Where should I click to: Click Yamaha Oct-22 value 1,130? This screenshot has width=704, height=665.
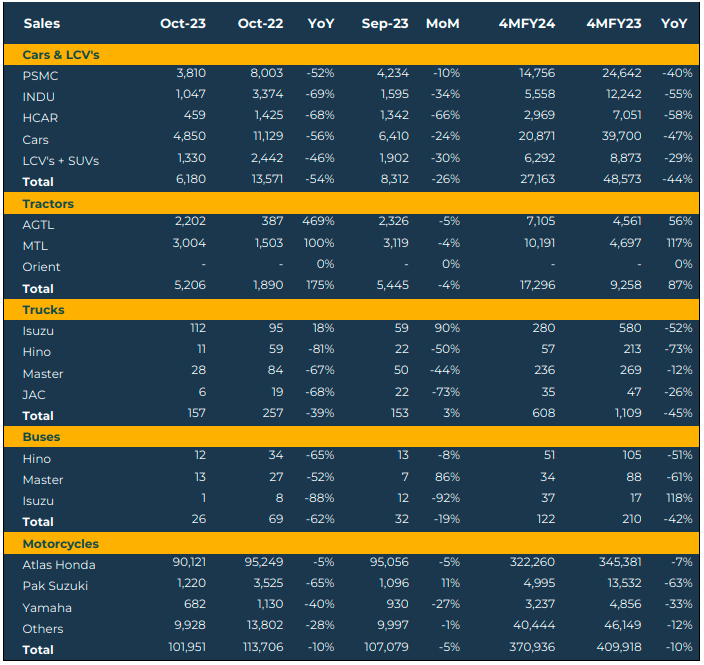pos(270,604)
